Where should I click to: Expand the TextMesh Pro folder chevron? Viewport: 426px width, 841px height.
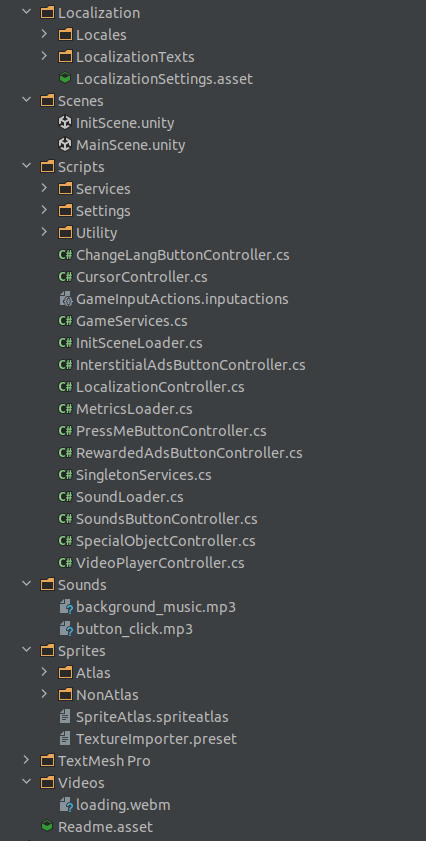pyautogui.click(x=27, y=760)
